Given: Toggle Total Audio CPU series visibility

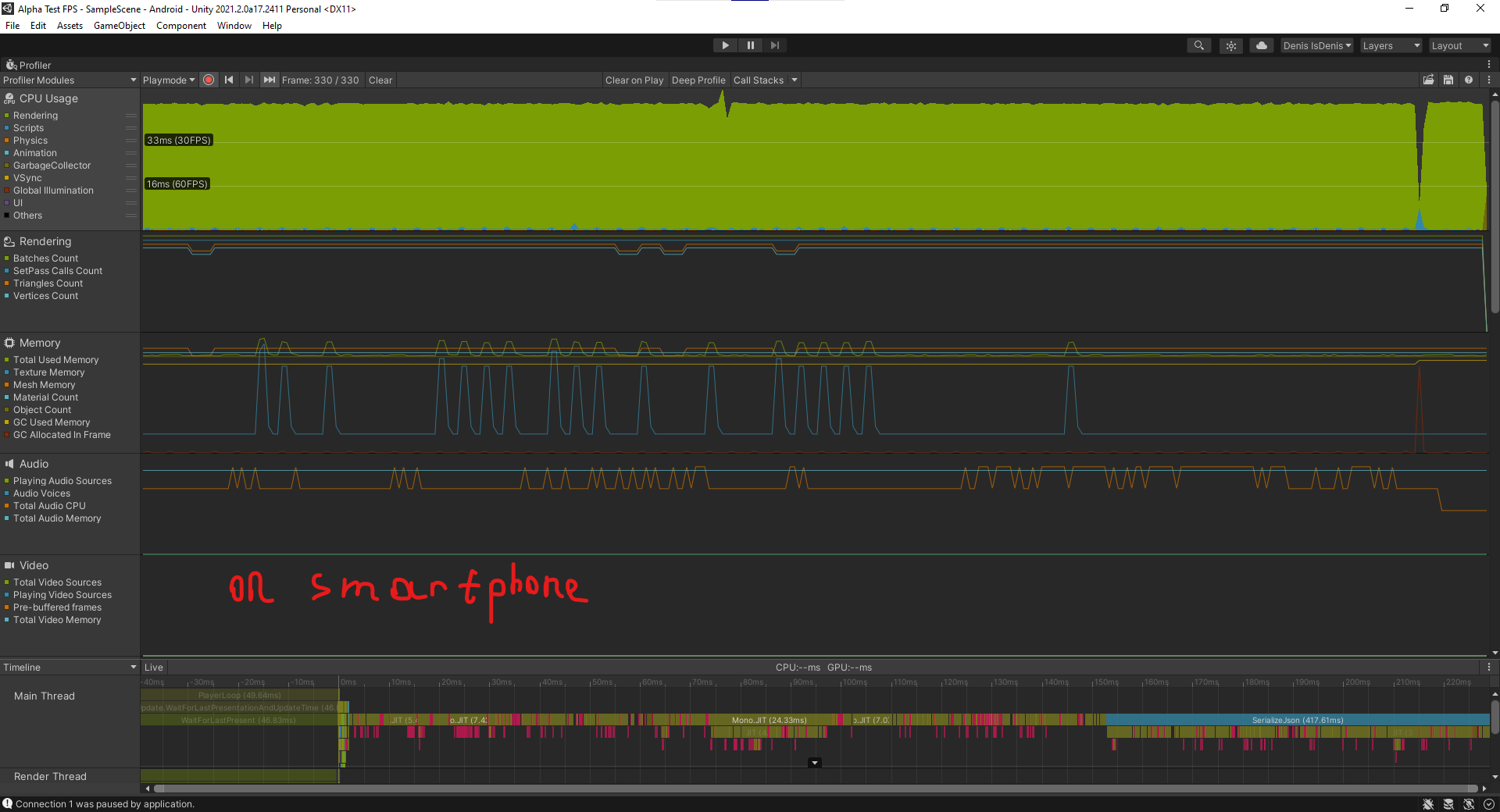Looking at the screenshot, I should (x=6, y=506).
